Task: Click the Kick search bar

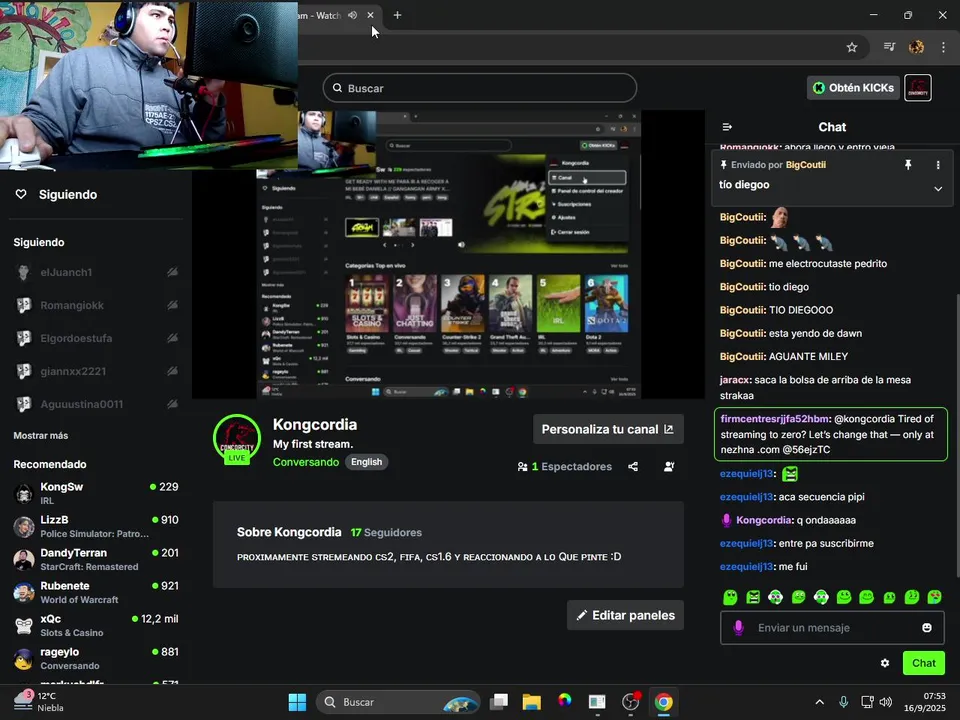Action: click(x=479, y=88)
